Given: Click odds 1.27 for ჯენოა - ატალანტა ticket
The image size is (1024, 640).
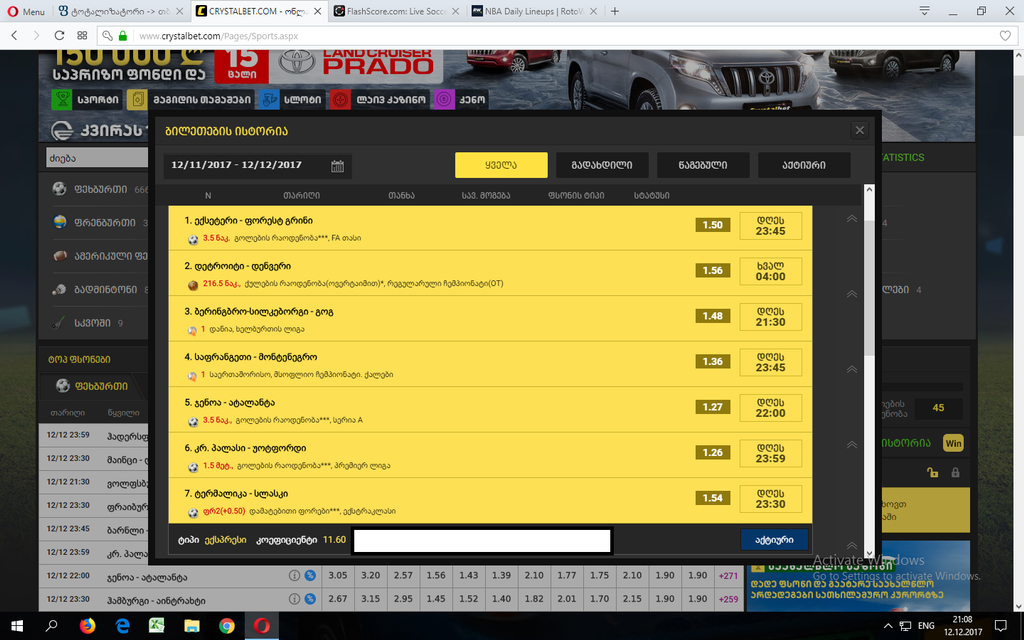Looking at the screenshot, I should click(712, 407).
